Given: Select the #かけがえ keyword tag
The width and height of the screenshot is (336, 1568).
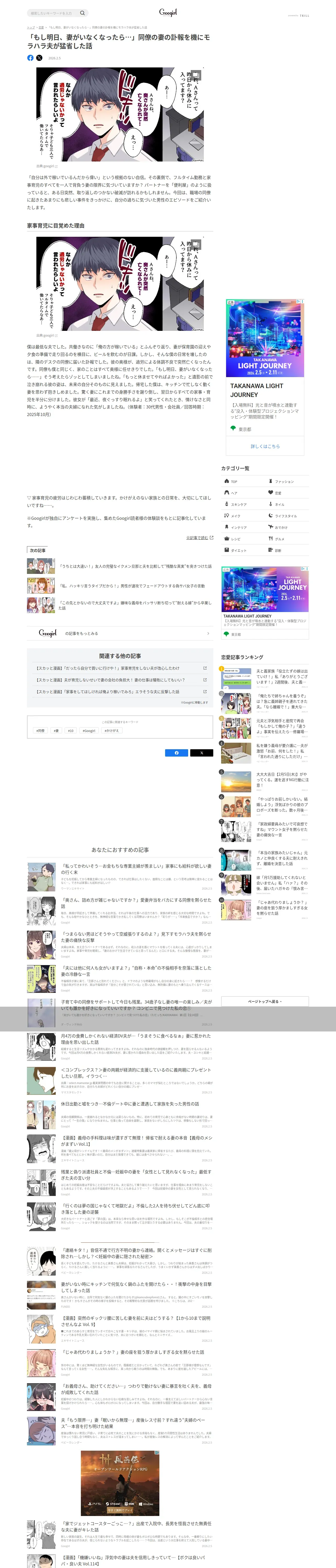Looking at the screenshot, I should pos(111,730).
